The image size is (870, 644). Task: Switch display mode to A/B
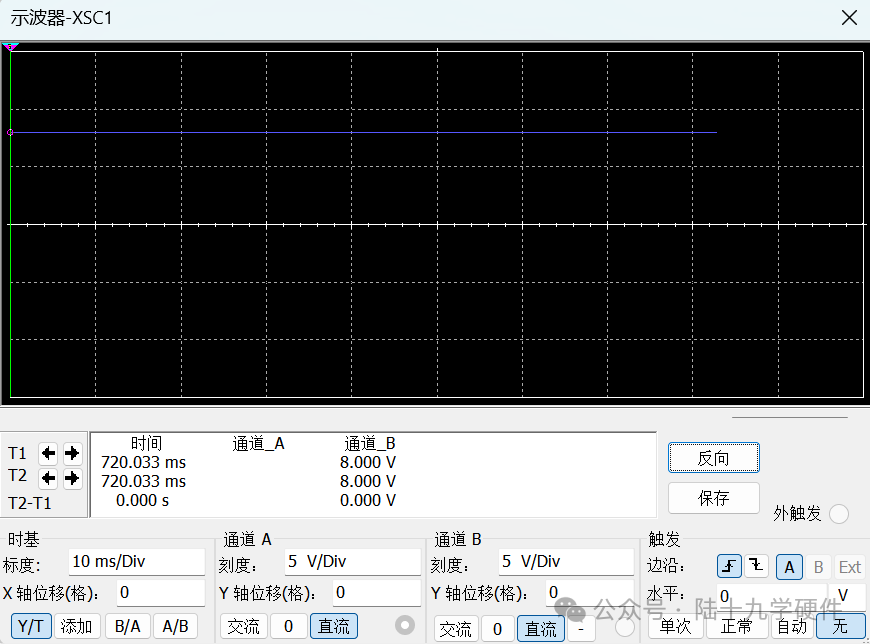(175, 626)
